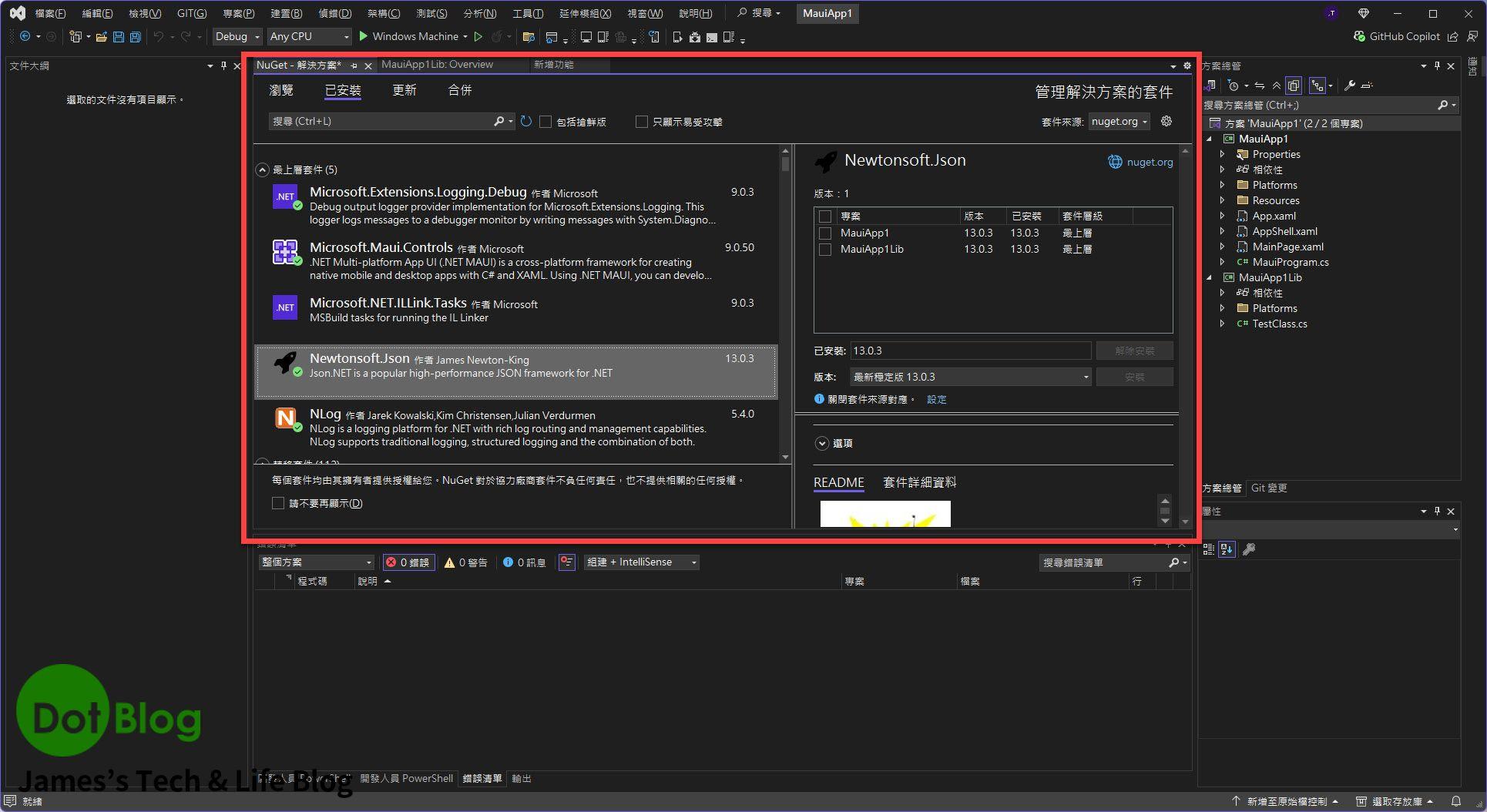The width and height of the screenshot is (1487, 812).
Task: Click the refresh icon beside package search
Action: (526, 122)
